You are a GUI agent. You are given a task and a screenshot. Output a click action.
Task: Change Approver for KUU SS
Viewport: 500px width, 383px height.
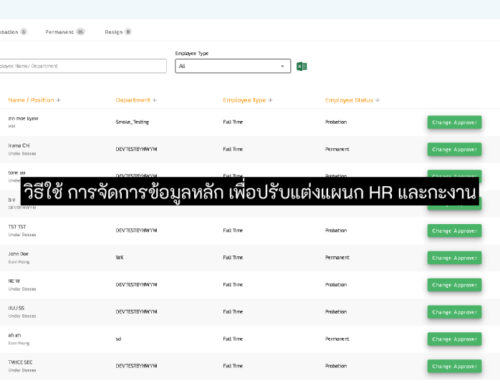point(454,312)
